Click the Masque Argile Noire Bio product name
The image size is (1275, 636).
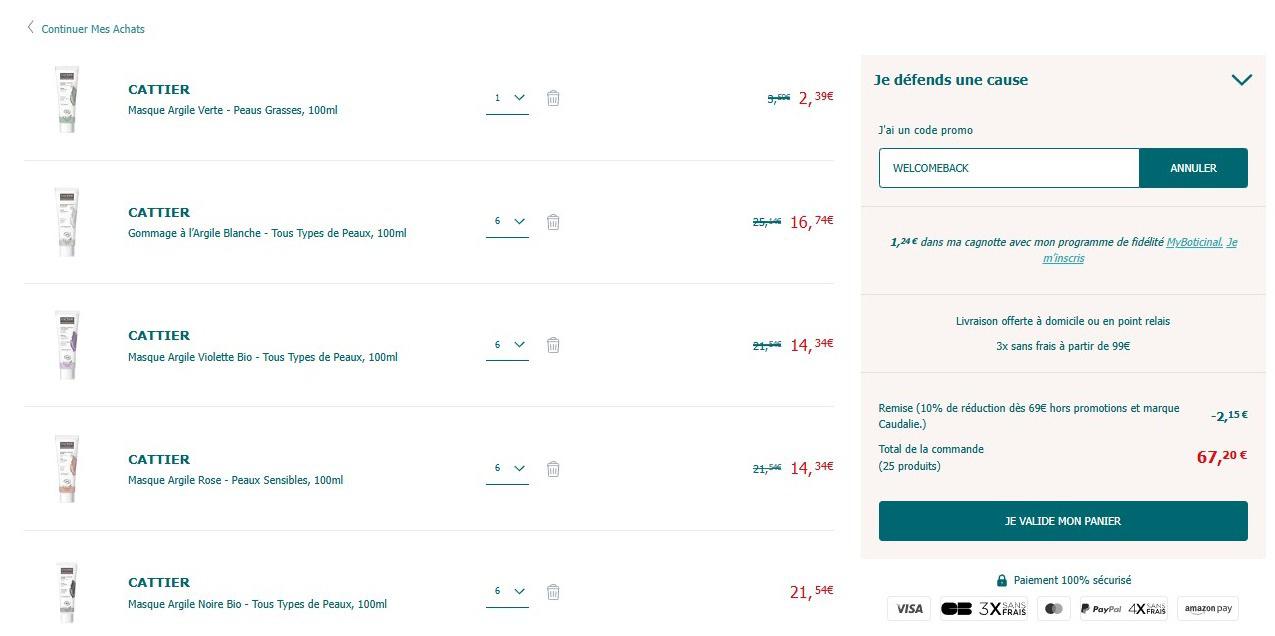[257, 604]
